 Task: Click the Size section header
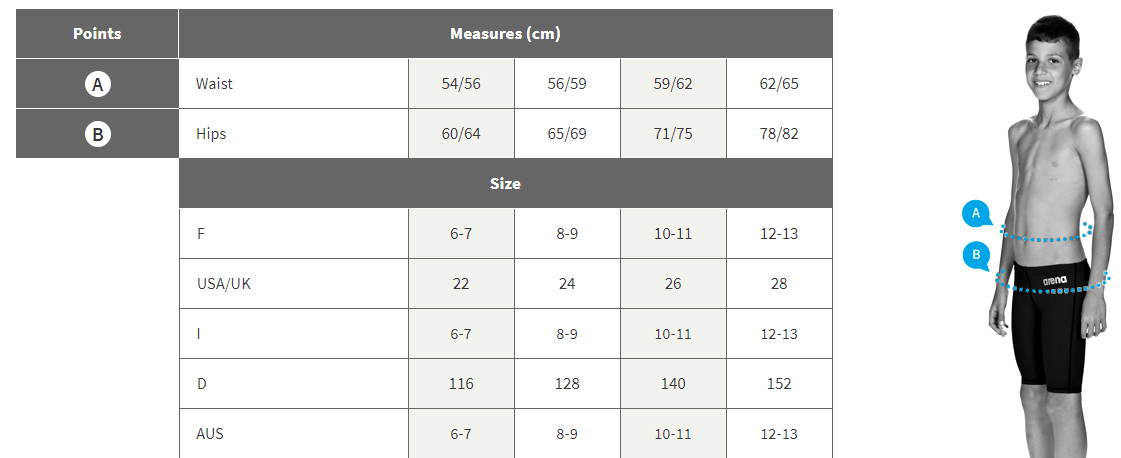click(x=505, y=184)
